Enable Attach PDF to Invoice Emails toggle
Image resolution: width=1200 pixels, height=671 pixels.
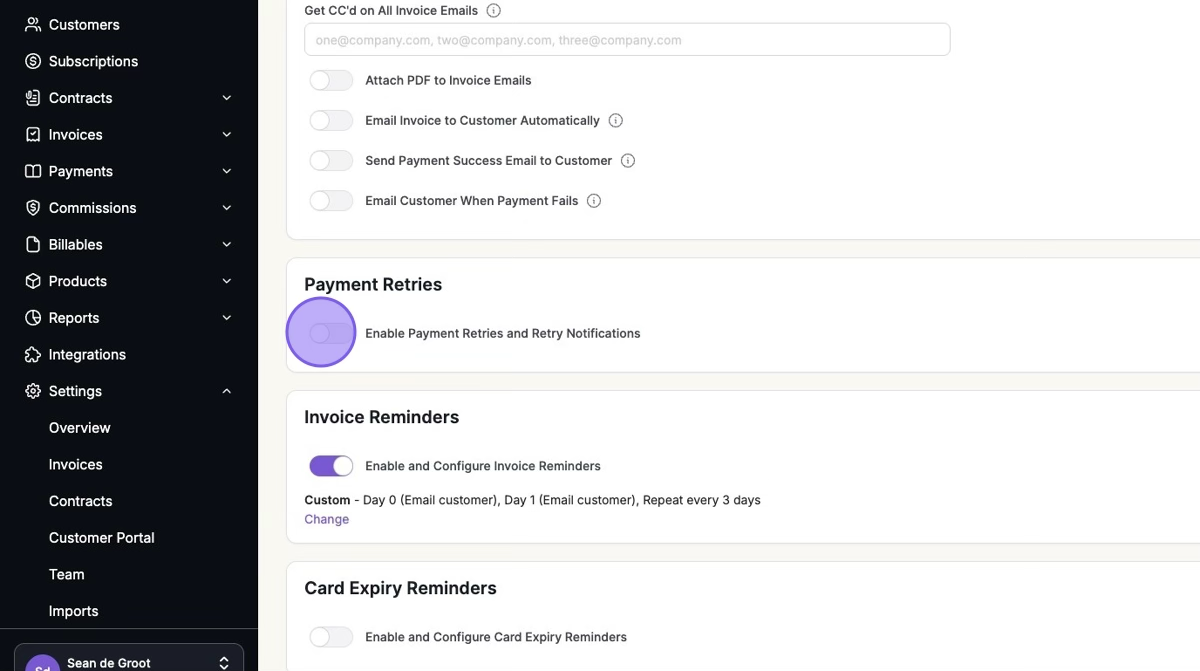pos(331,81)
